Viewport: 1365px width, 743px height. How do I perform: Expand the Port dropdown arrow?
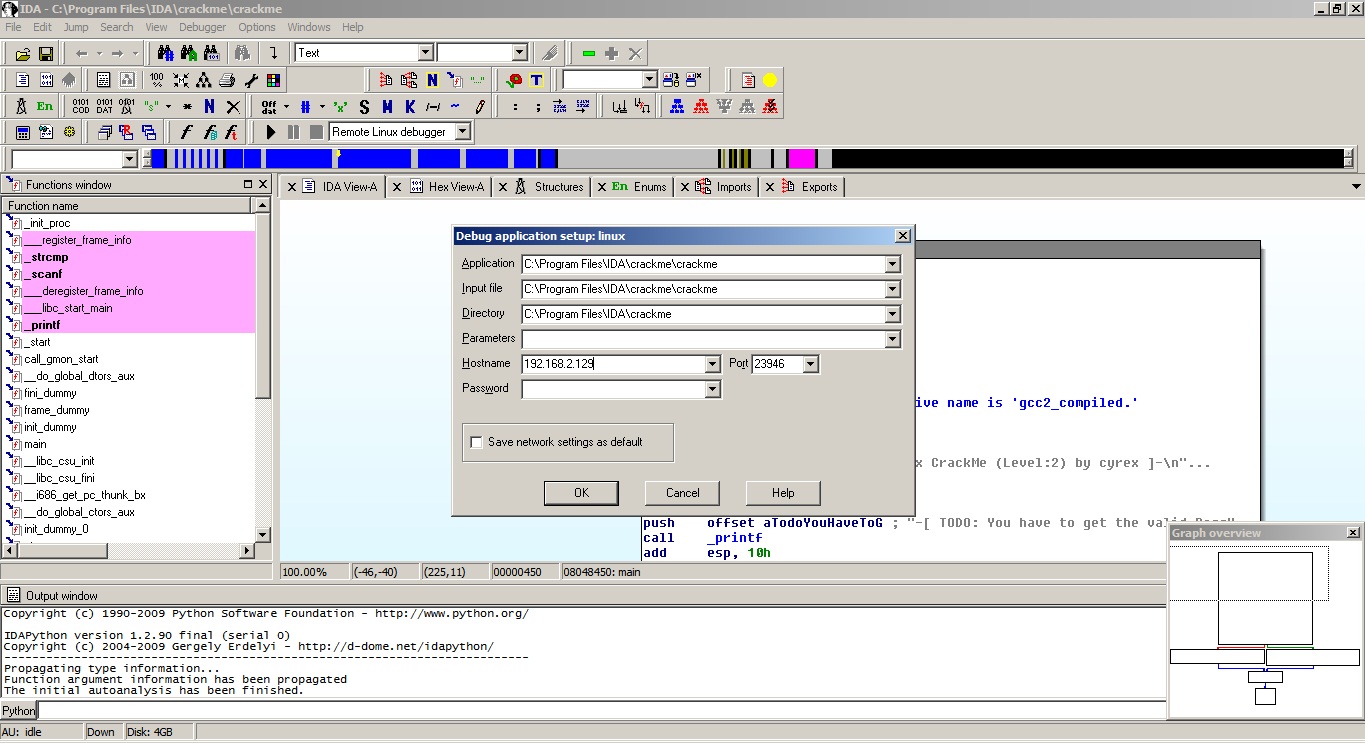click(x=810, y=364)
